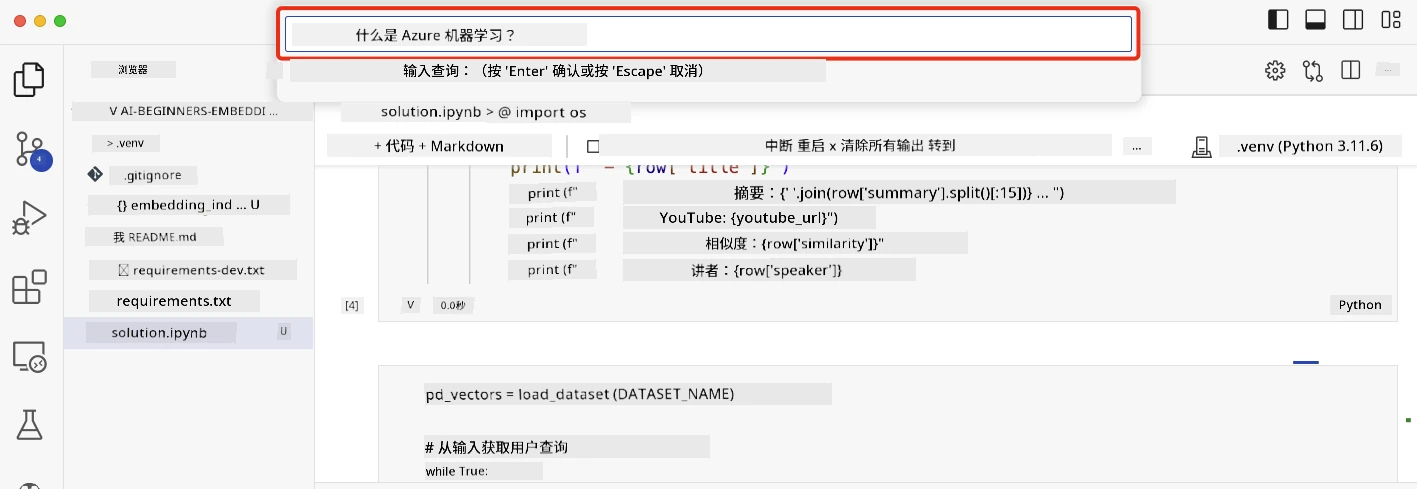Screen dimensions: 1417x489
Task: Open the customize layout icon
Action: tap(1391, 20)
